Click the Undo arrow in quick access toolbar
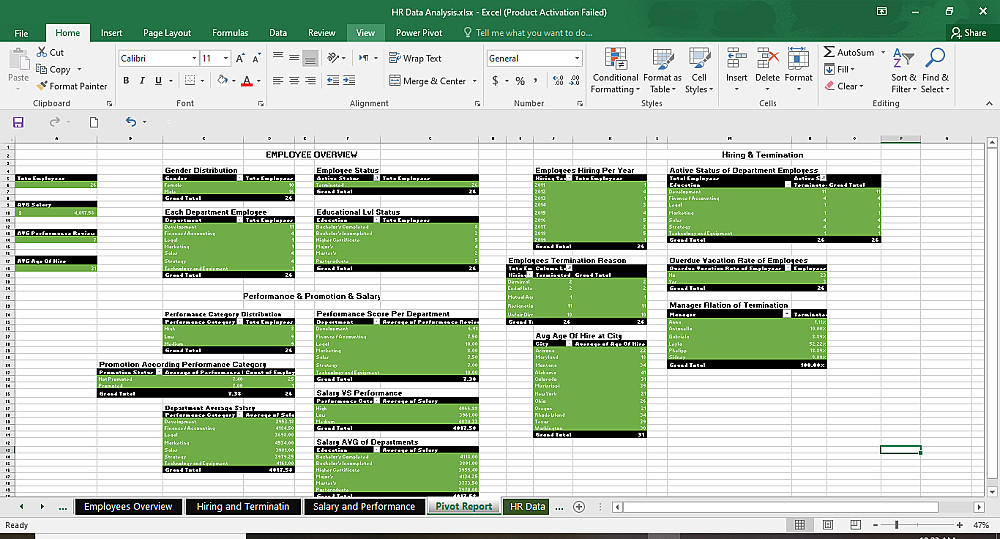This screenshot has height=539, width=1000. tap(131, 122)
